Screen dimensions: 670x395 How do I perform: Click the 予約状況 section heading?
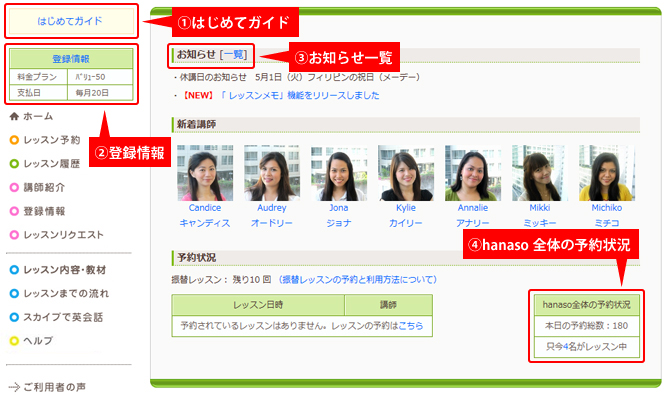pos(197,257)
